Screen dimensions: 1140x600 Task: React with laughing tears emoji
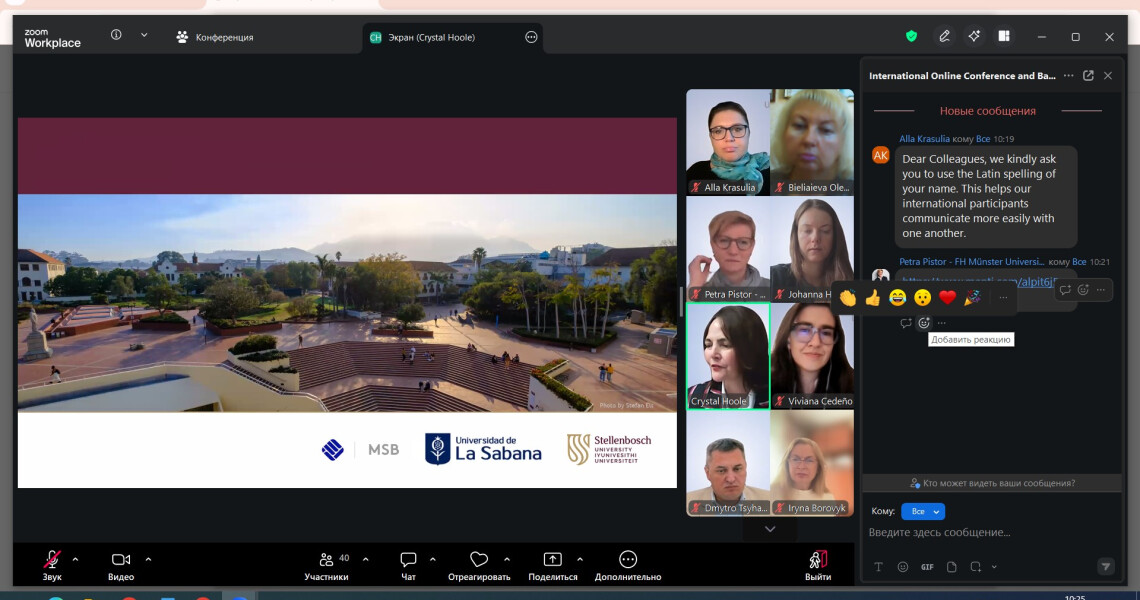pyautogui.click(x=898, y=297)
